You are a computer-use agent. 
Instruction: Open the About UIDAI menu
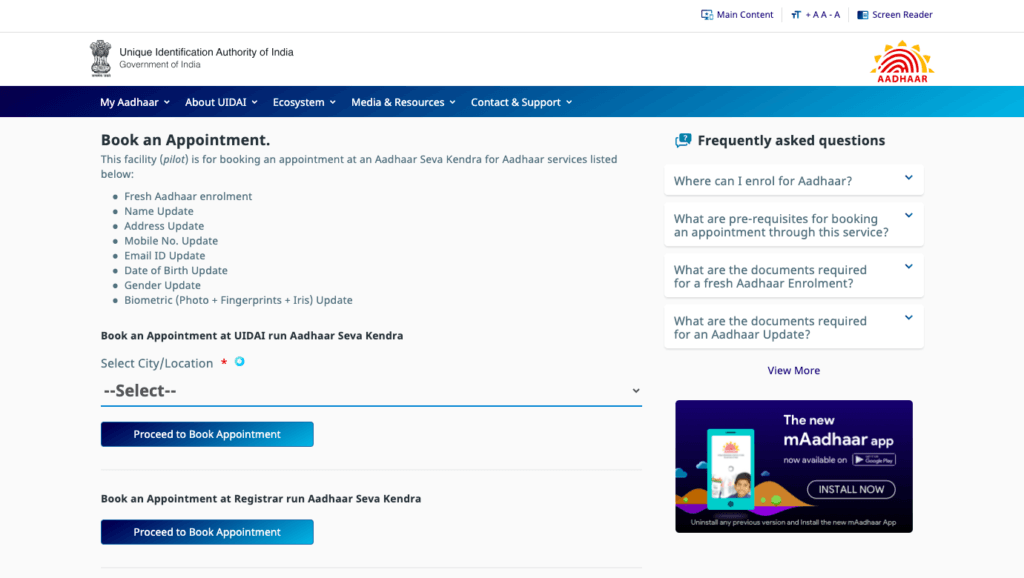point(221,102)
